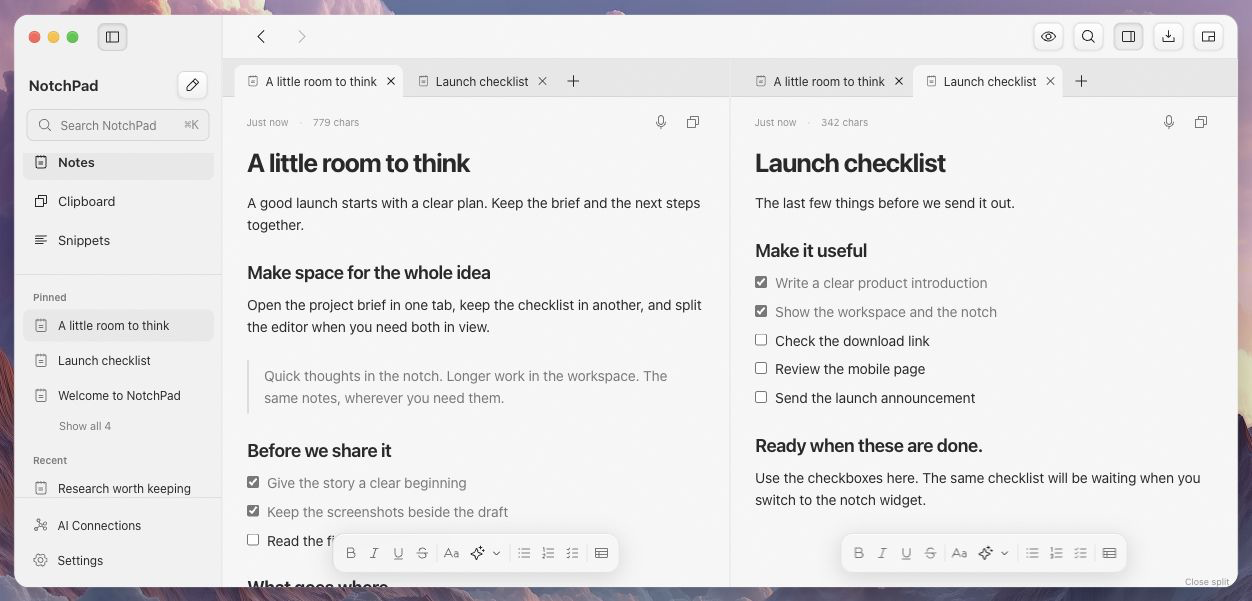Apply underline in left pane formatting bar

click(398, 553)
